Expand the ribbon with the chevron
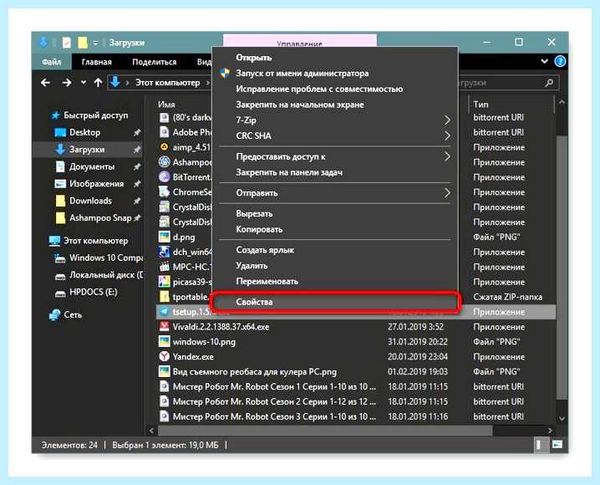This screenshot has height=485, width=600. (544, 61)
